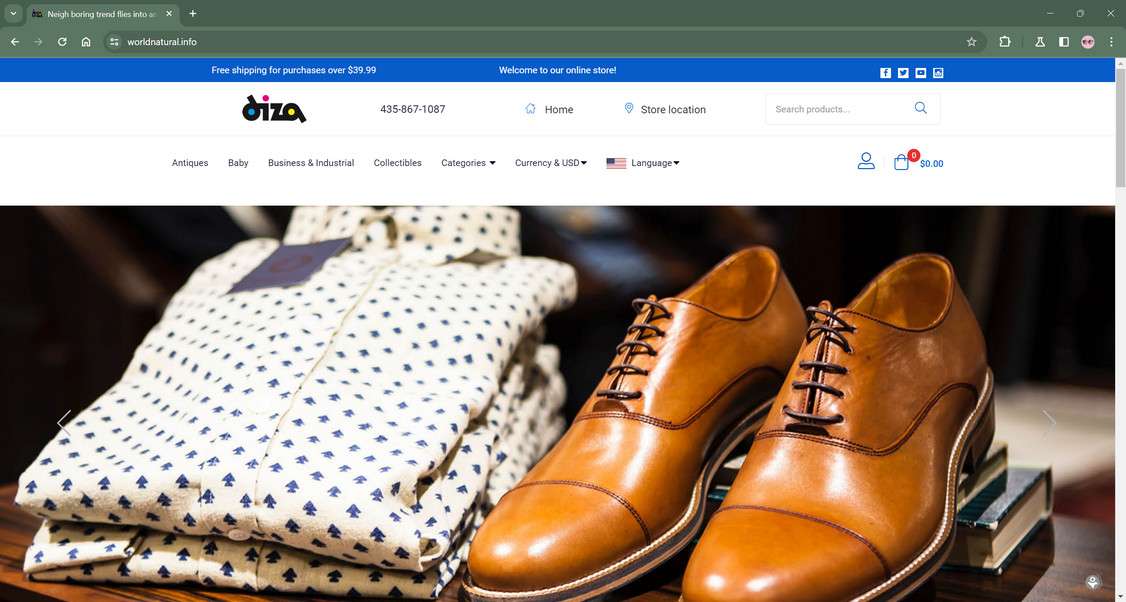Open Business & Industrial category

point(311,163)
